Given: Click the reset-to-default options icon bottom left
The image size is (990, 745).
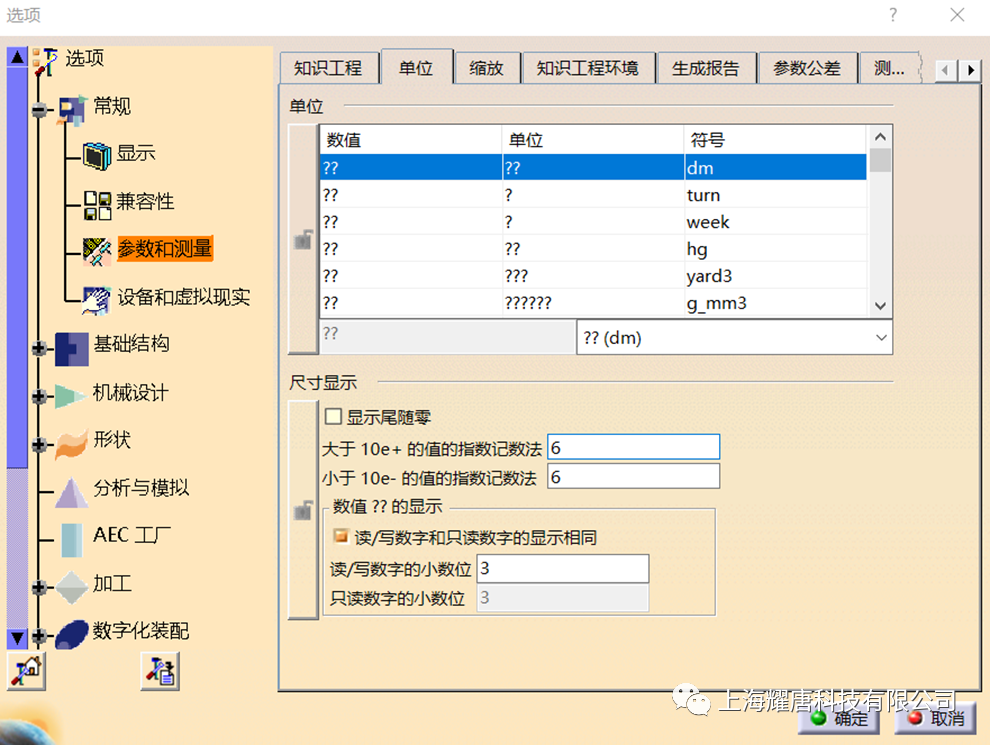Looking at the screenshot, I should (25, 671).
